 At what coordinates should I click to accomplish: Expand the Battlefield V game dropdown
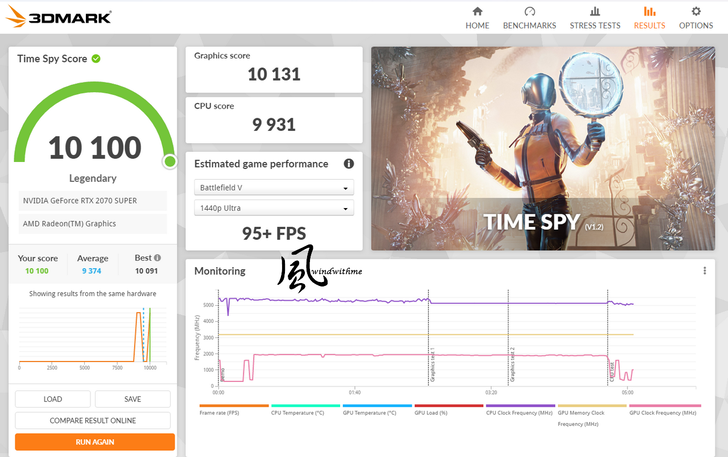(274, 187)
